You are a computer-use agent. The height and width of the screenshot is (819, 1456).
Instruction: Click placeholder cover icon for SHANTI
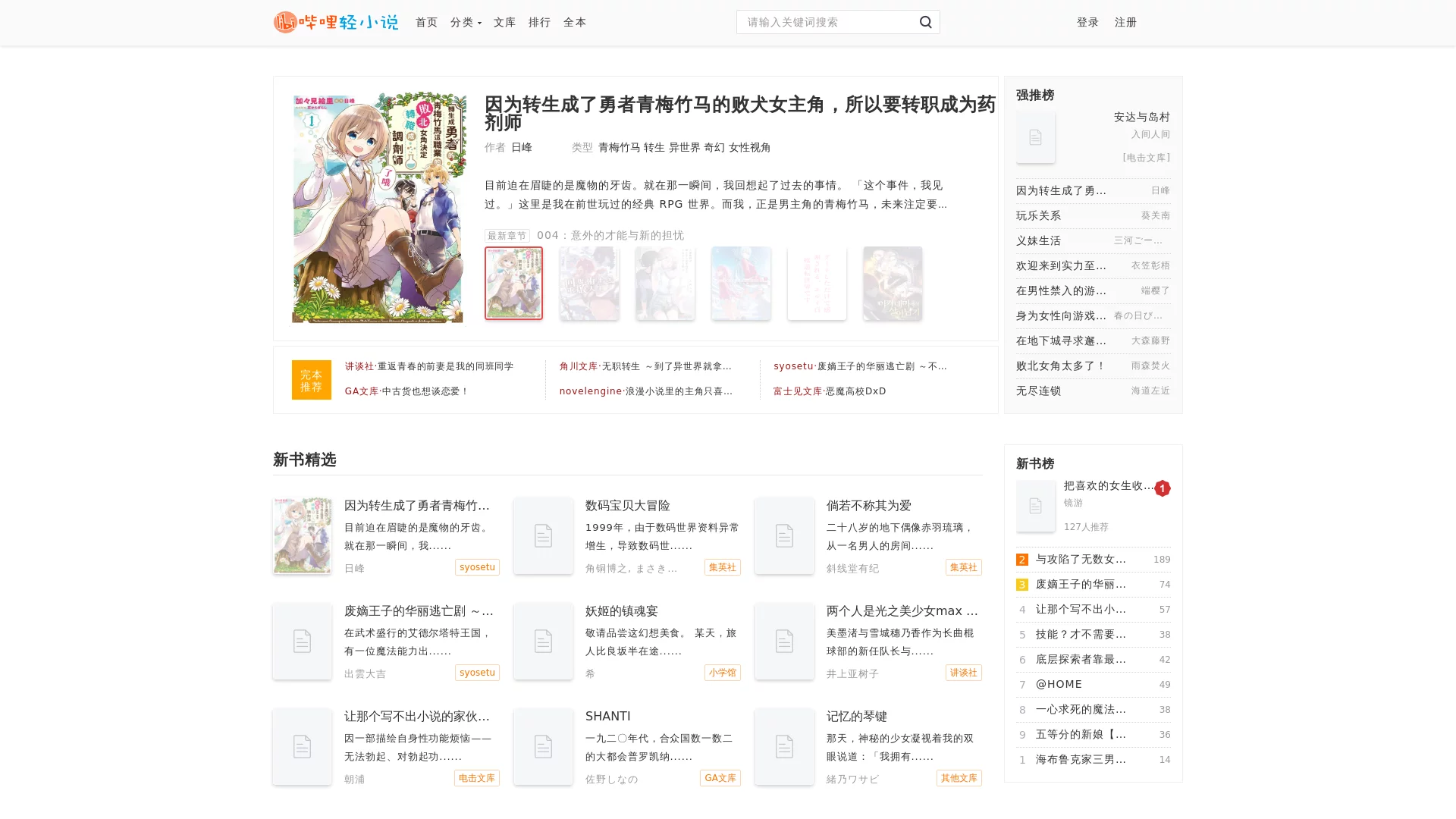point(543,746)
